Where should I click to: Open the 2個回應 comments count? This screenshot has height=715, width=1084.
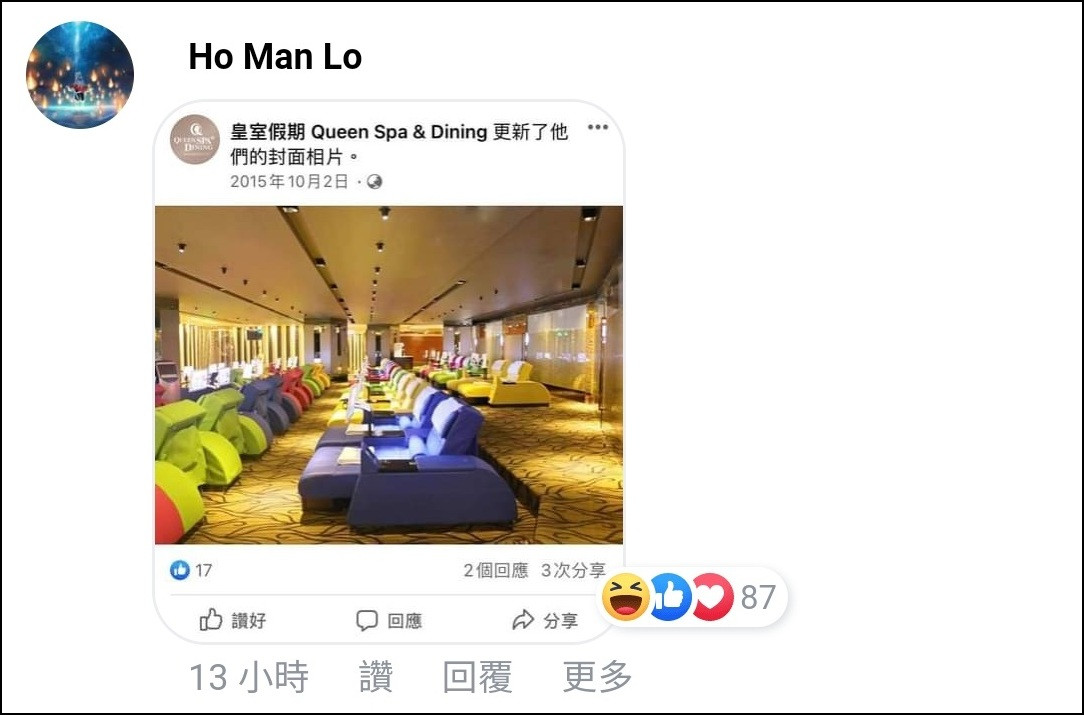496,570
